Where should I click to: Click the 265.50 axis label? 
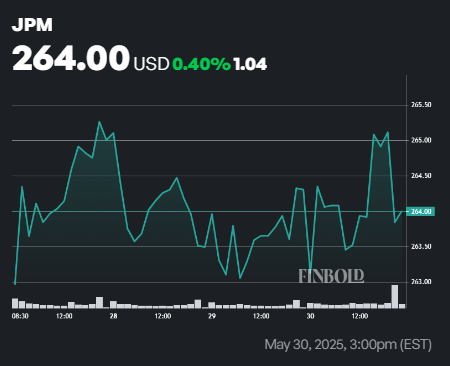click(421, 105)
